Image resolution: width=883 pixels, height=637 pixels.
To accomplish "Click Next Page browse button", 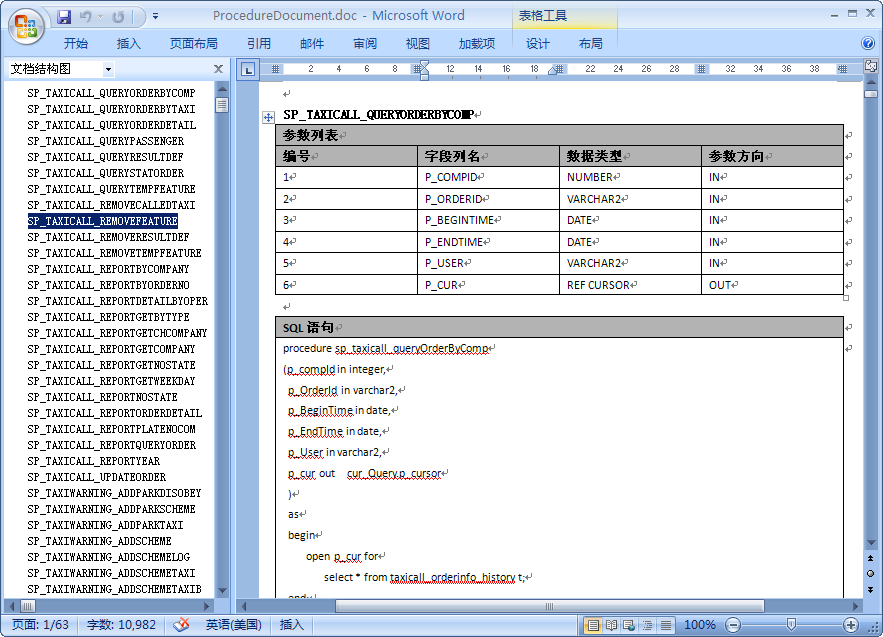I will tap(871, 590).
